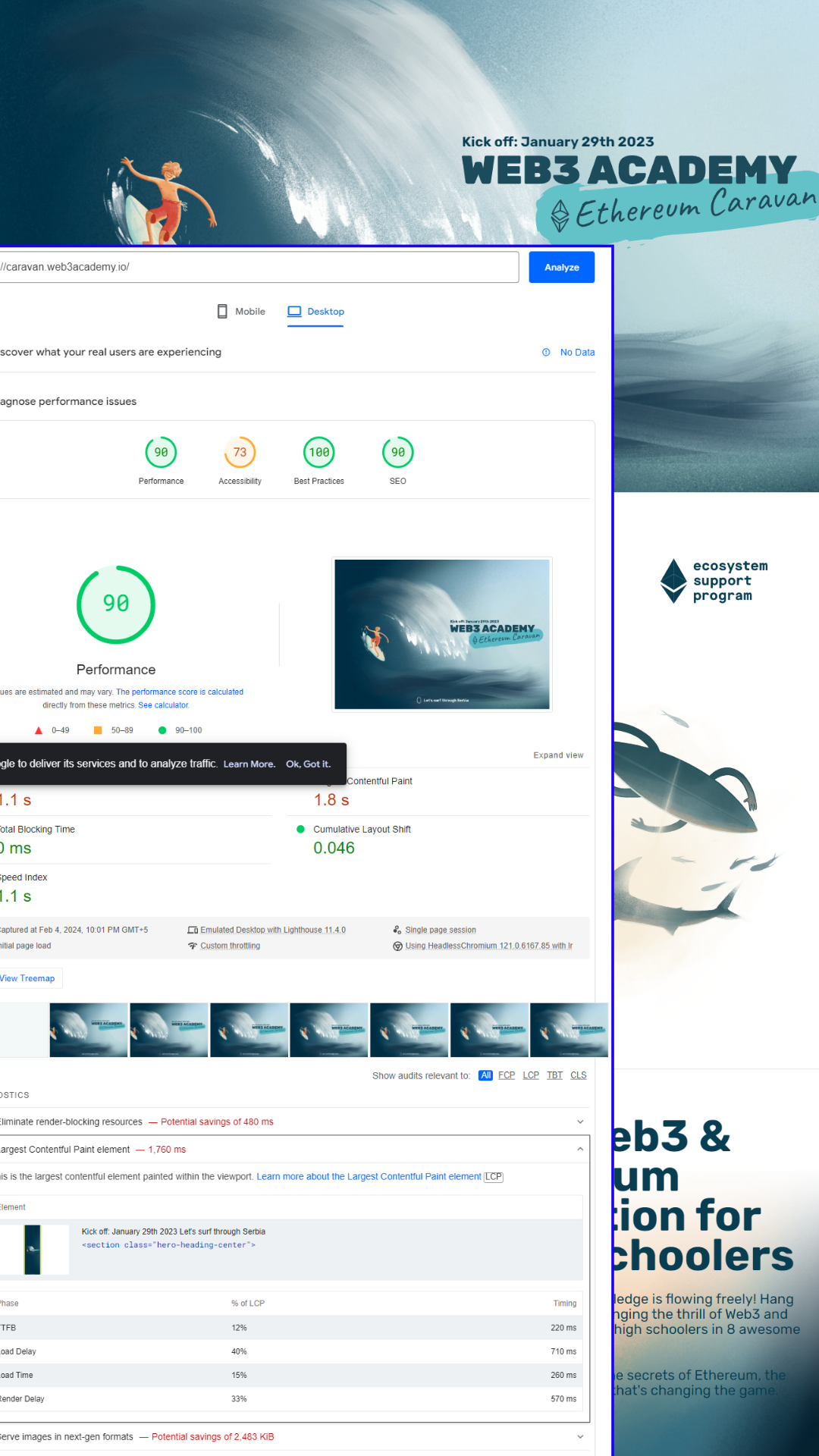
Task: Collapse Largest Contentful Paint element audit chevron
Action: pyautogui.click(x=580, y=1149)
